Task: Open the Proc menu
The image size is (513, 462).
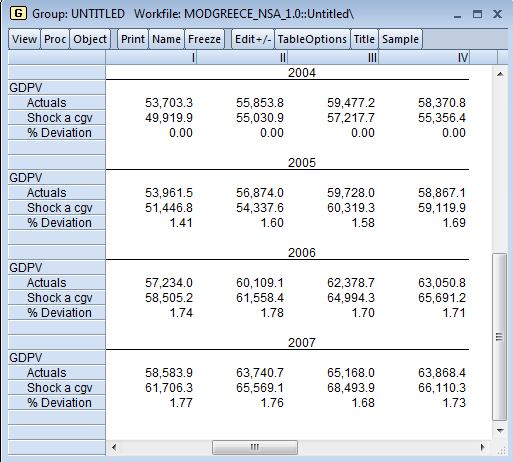Action: [55, 39]
